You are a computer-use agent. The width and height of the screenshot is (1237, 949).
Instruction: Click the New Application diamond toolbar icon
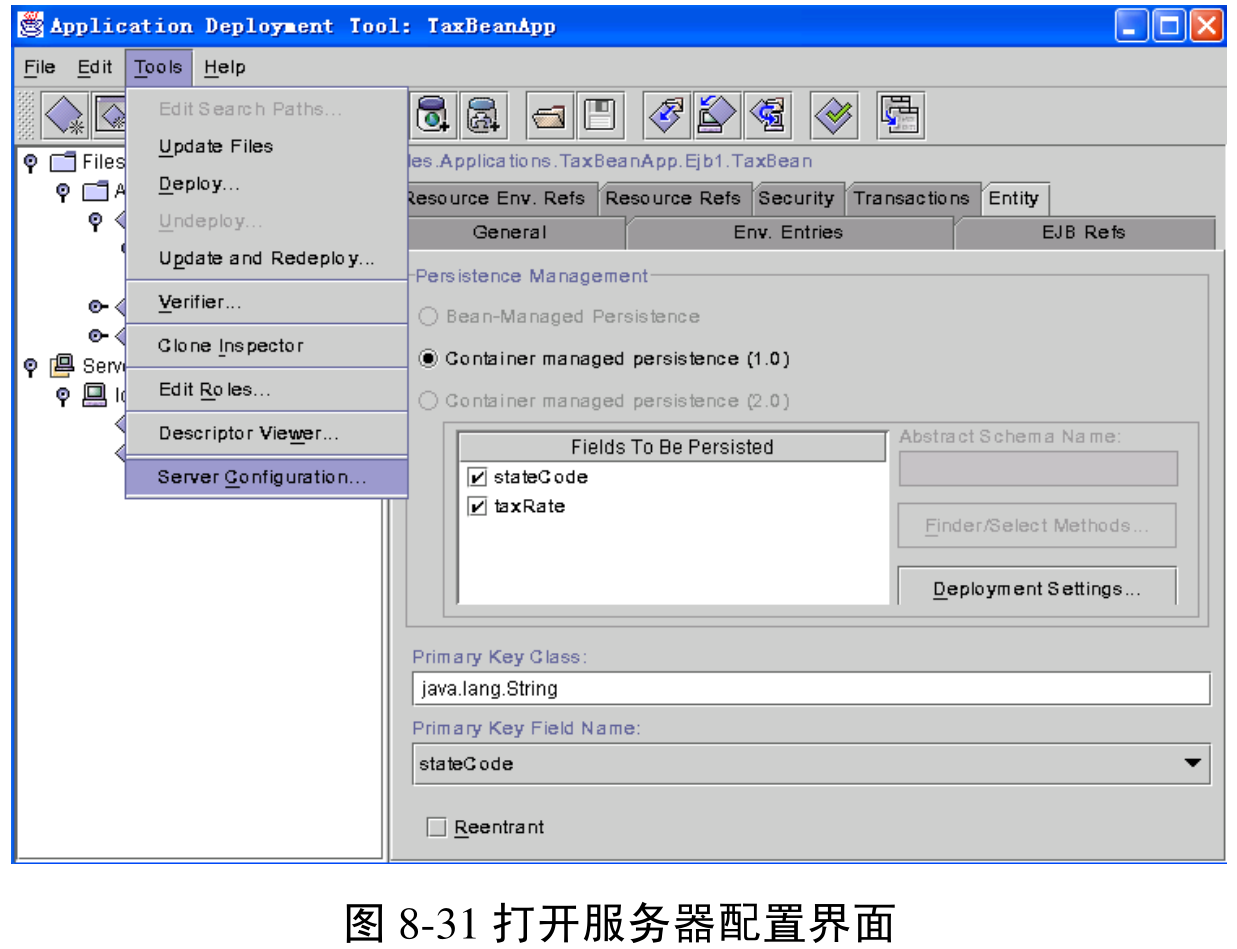[66, 116]
